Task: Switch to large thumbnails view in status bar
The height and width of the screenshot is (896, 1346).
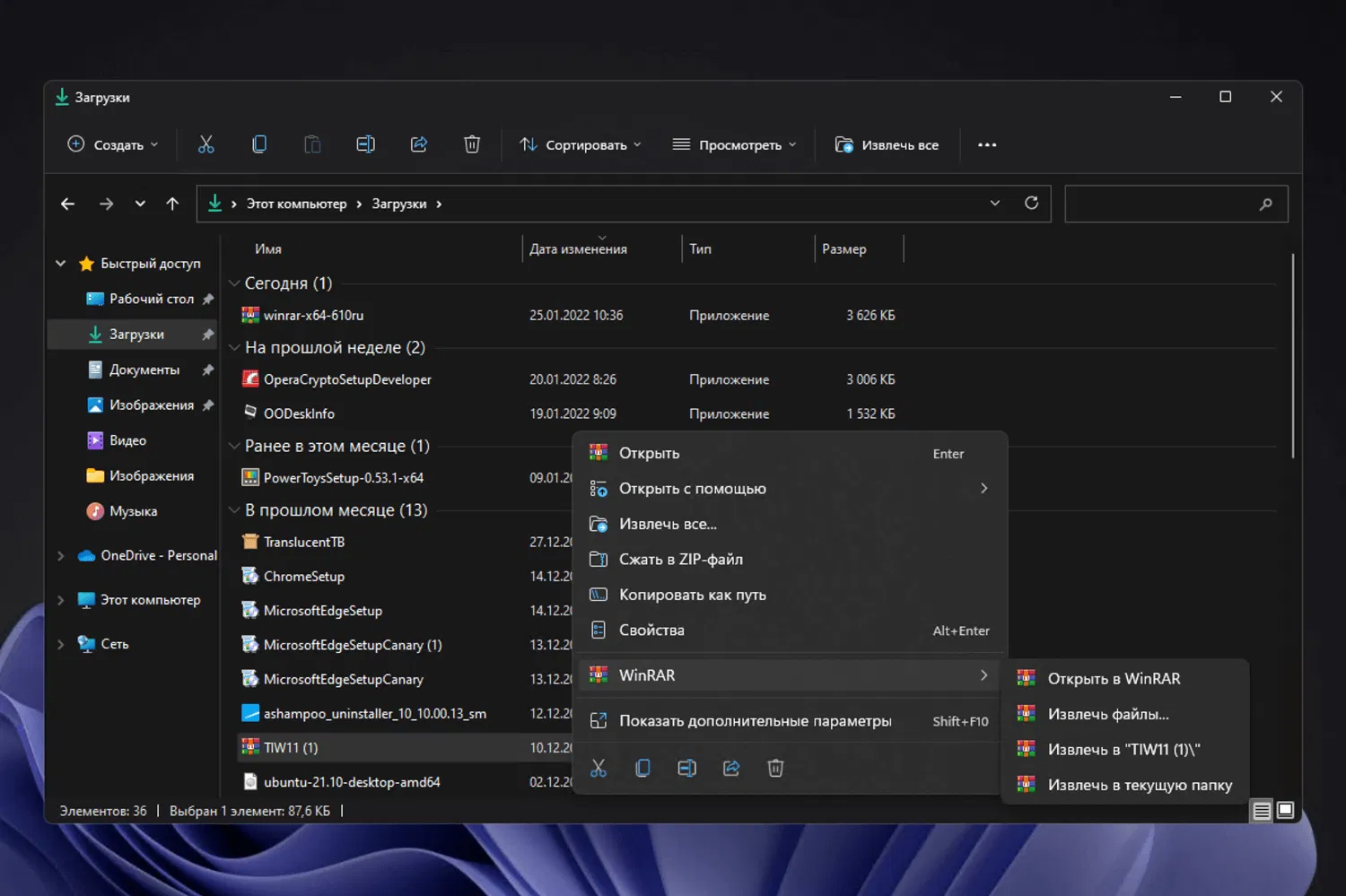Action: [x=1285, y=811]
